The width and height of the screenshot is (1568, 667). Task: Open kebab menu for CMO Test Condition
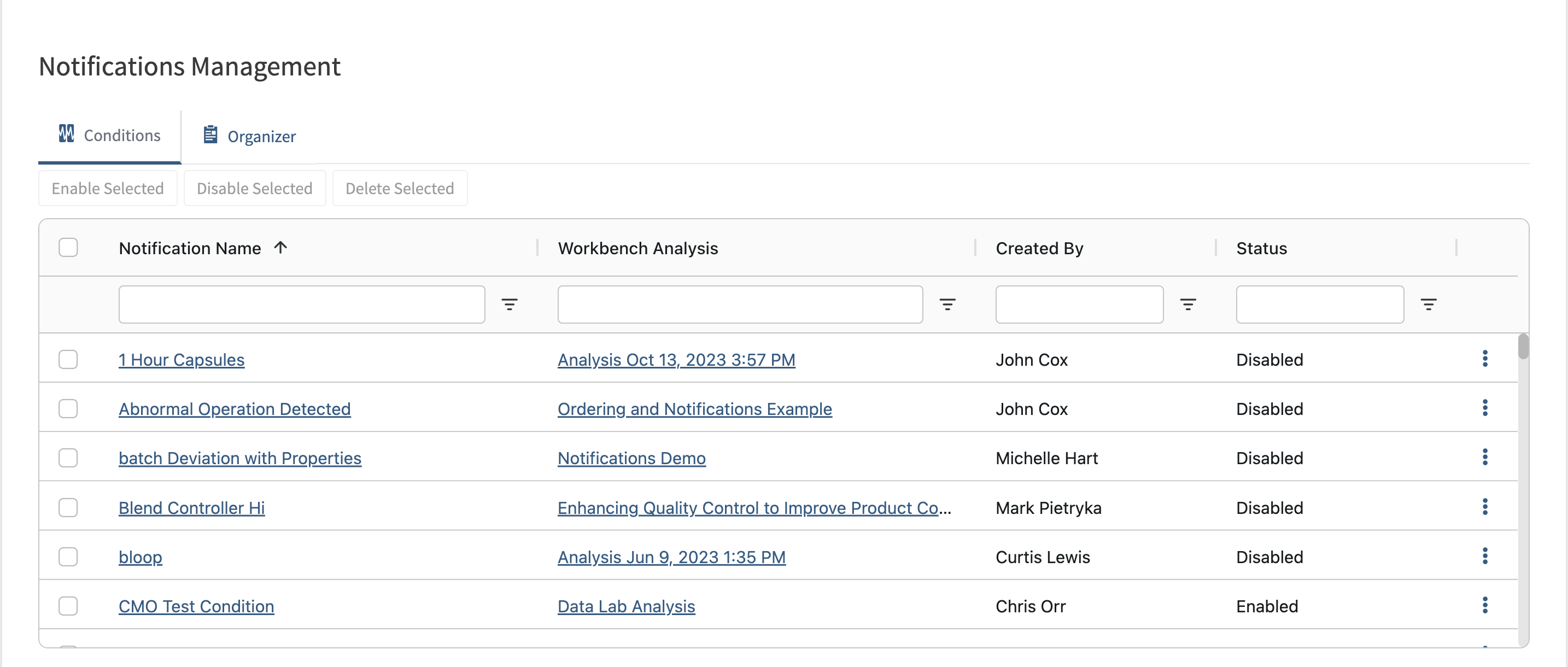point(1484,605)
